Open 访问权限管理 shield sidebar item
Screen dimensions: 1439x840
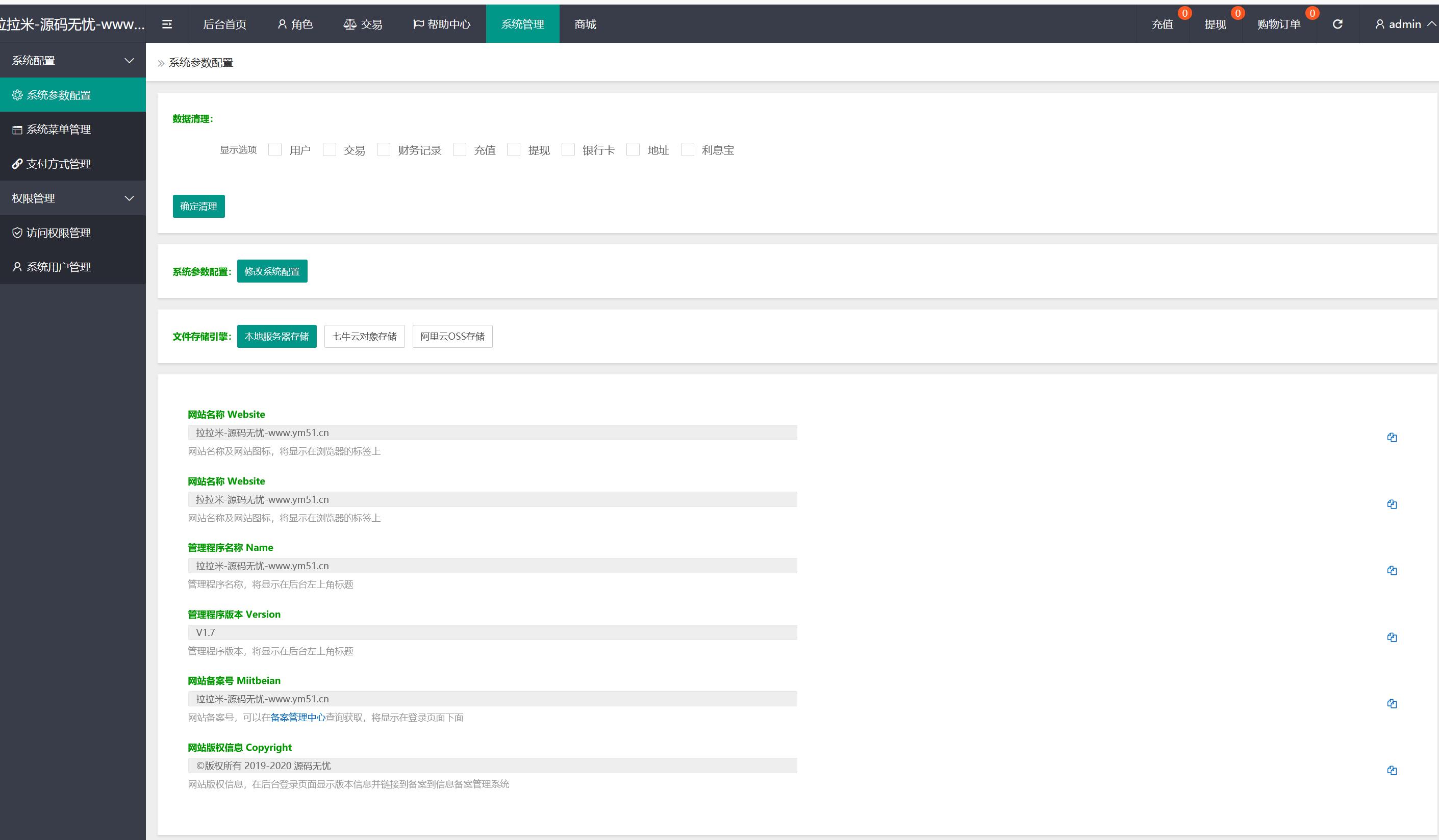point(58,233)
